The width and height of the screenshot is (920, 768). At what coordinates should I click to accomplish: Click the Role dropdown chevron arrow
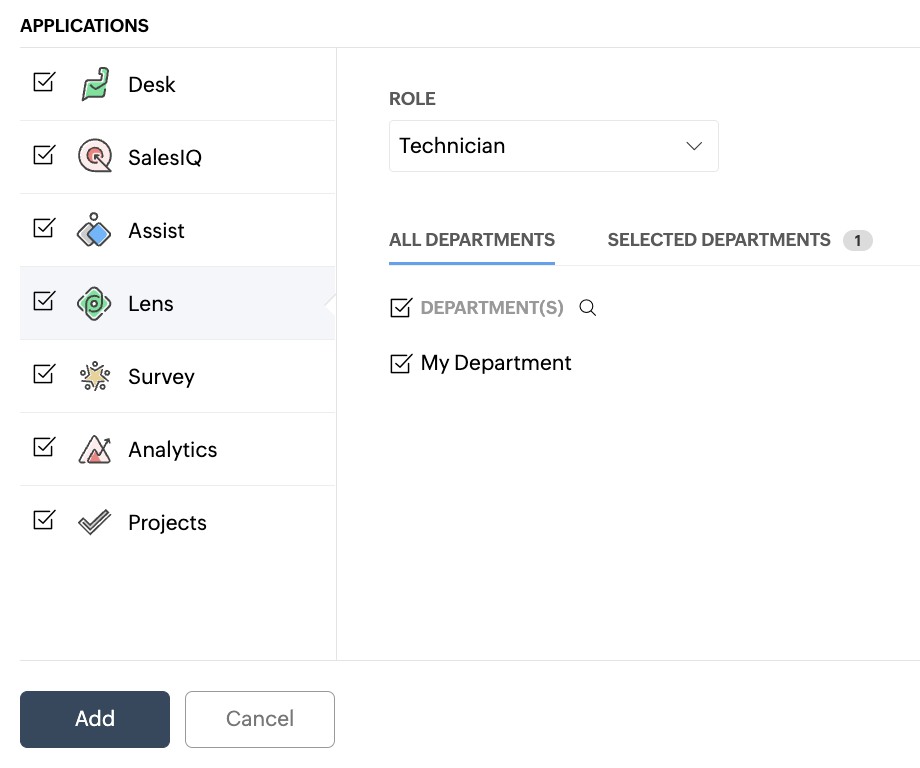[x=694, y=146]
